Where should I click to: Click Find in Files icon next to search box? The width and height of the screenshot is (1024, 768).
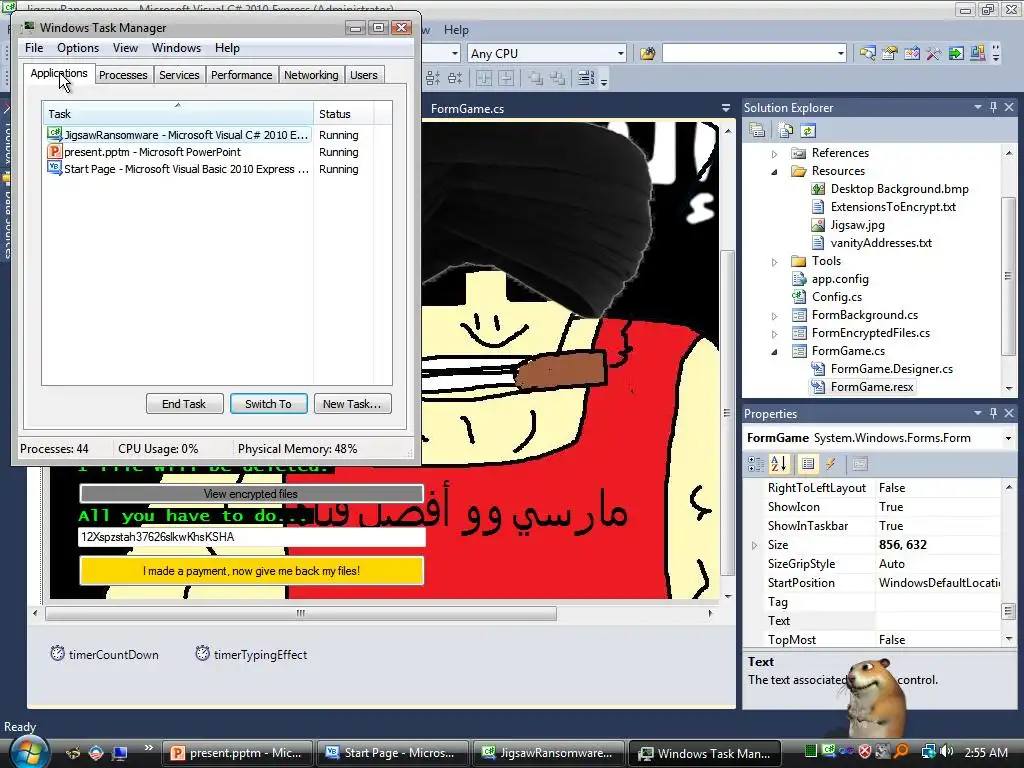(647, 54)
